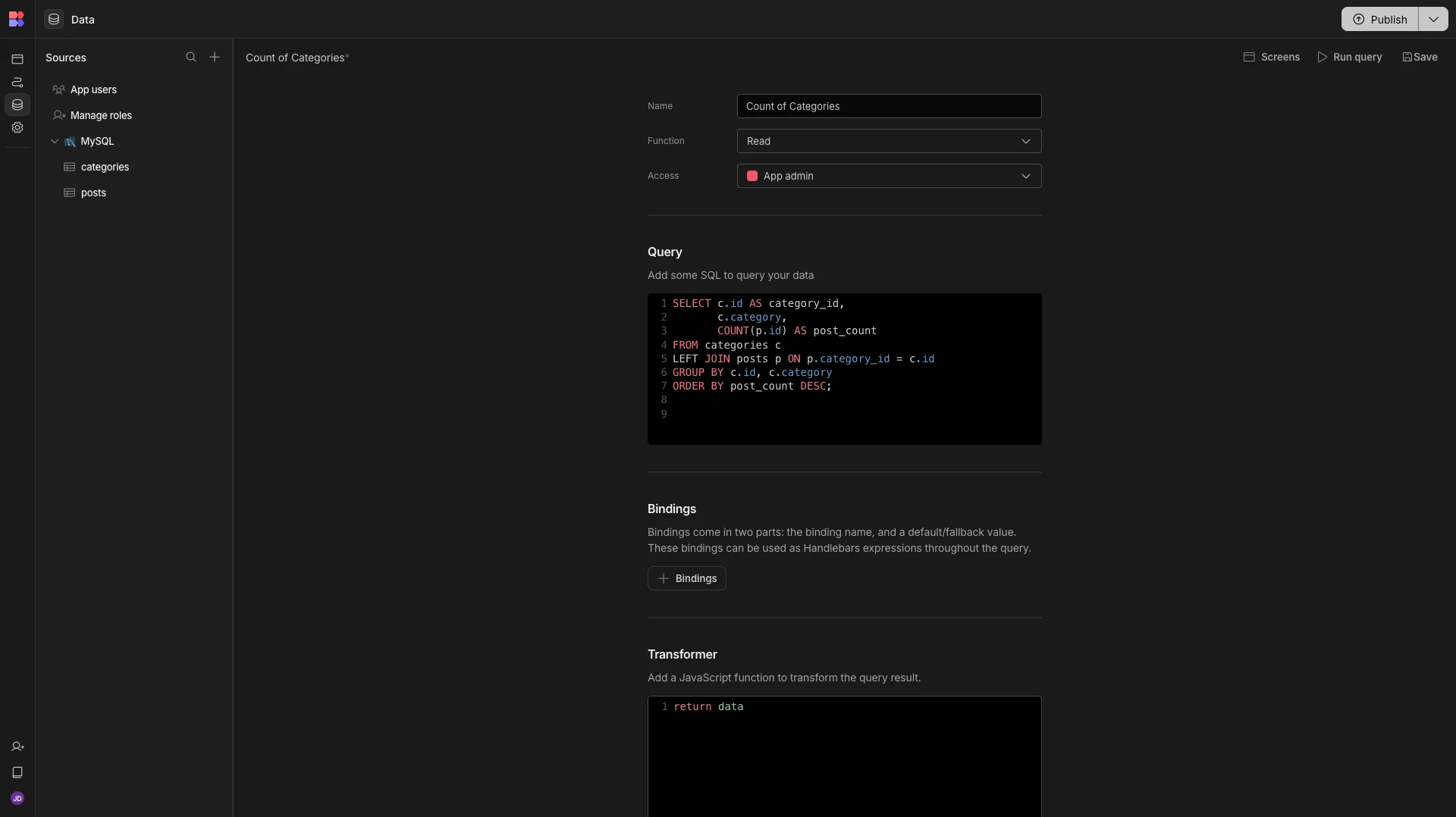This screenshot has height=817, width=1456.
Task: Add a new source plus icon
Action: pos(215,57)
